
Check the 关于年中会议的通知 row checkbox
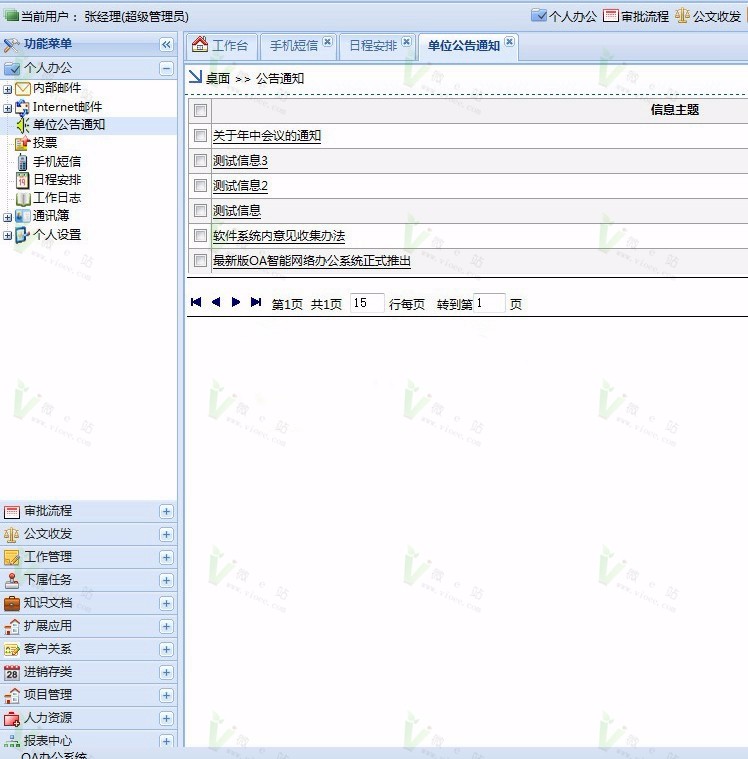[200, 136]
